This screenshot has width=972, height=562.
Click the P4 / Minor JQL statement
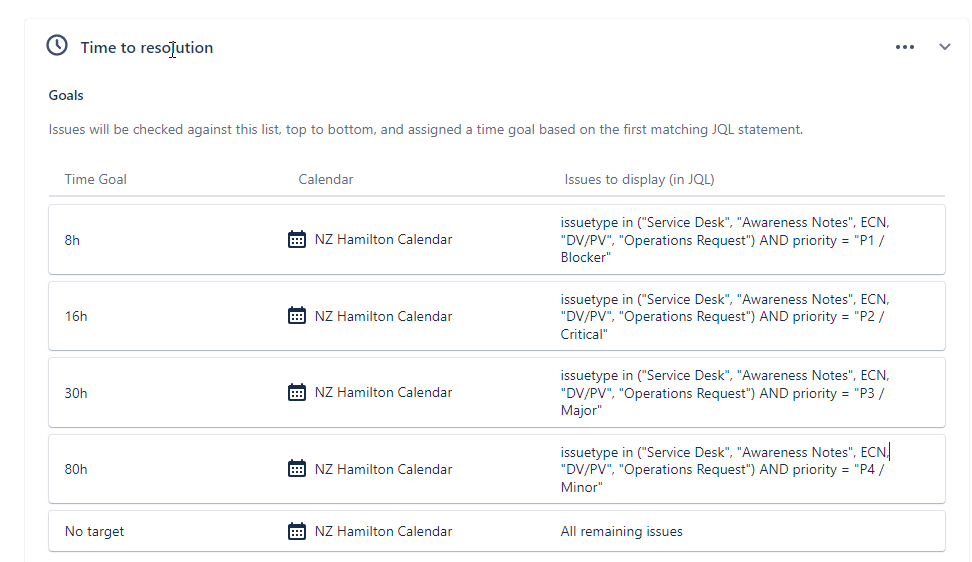click(725, 470)
